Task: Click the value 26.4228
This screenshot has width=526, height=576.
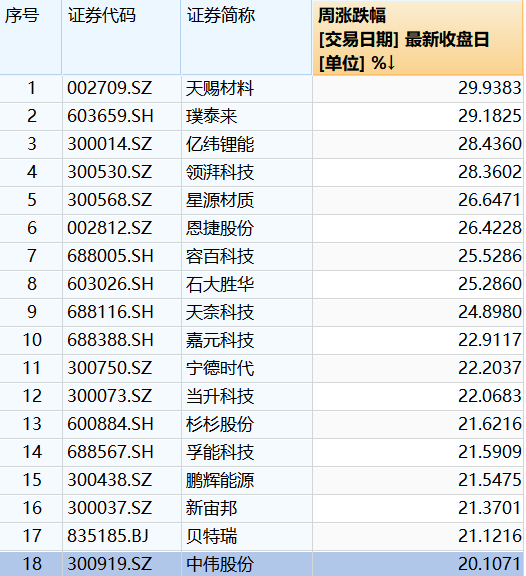Action: click(x=490, y=228)
